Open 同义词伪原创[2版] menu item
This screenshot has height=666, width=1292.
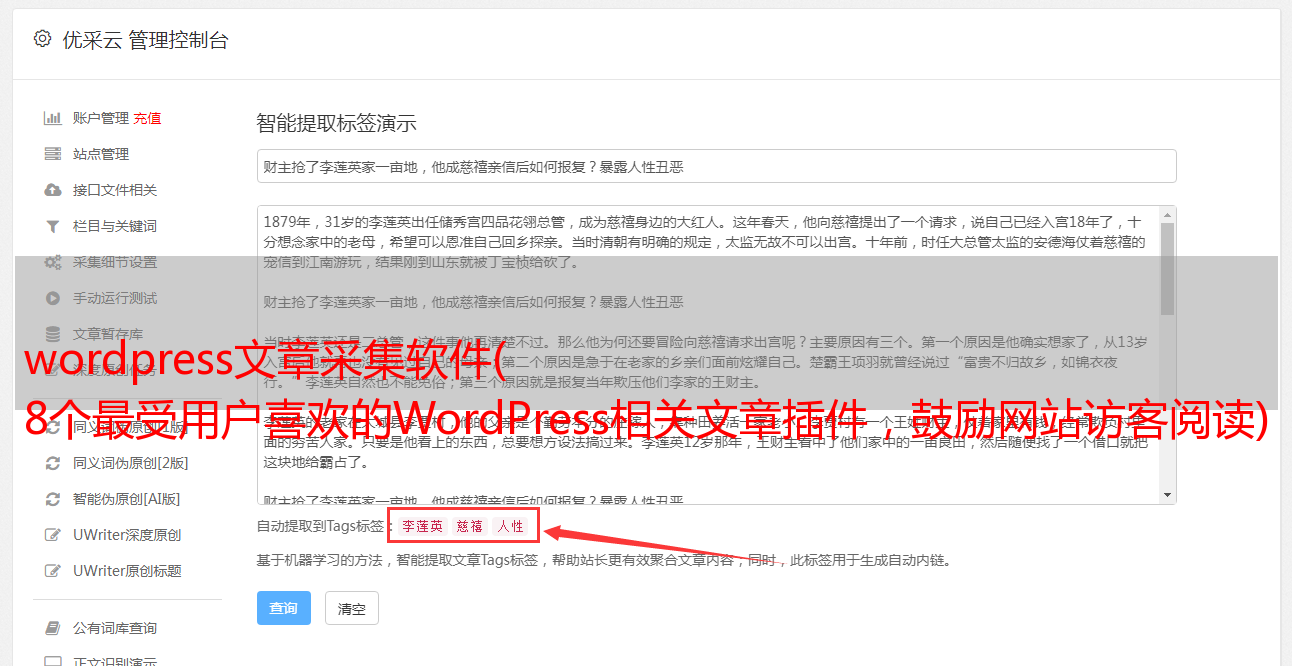pos(131,463)
